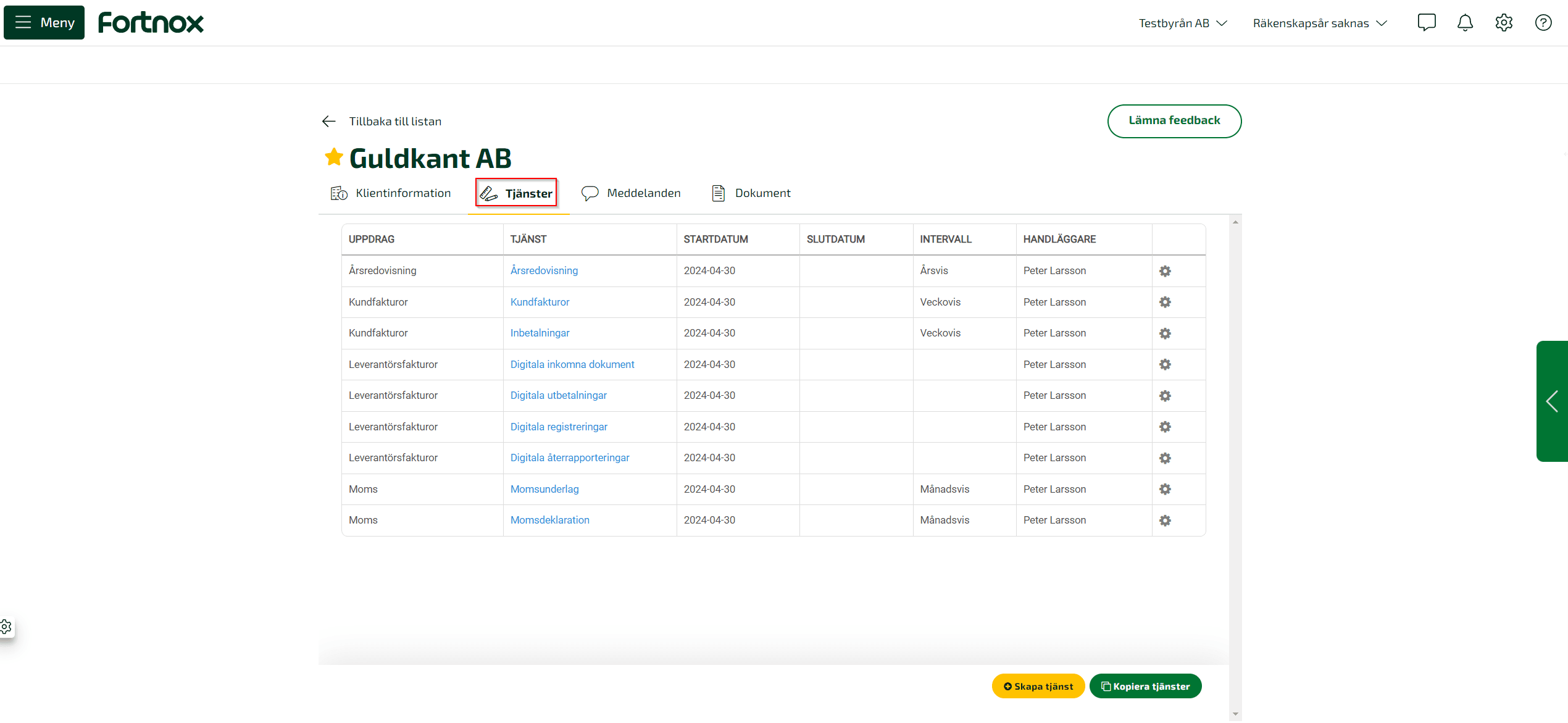Go back via the left arrow icon
Screen dimensions: 1568x723
329,121
